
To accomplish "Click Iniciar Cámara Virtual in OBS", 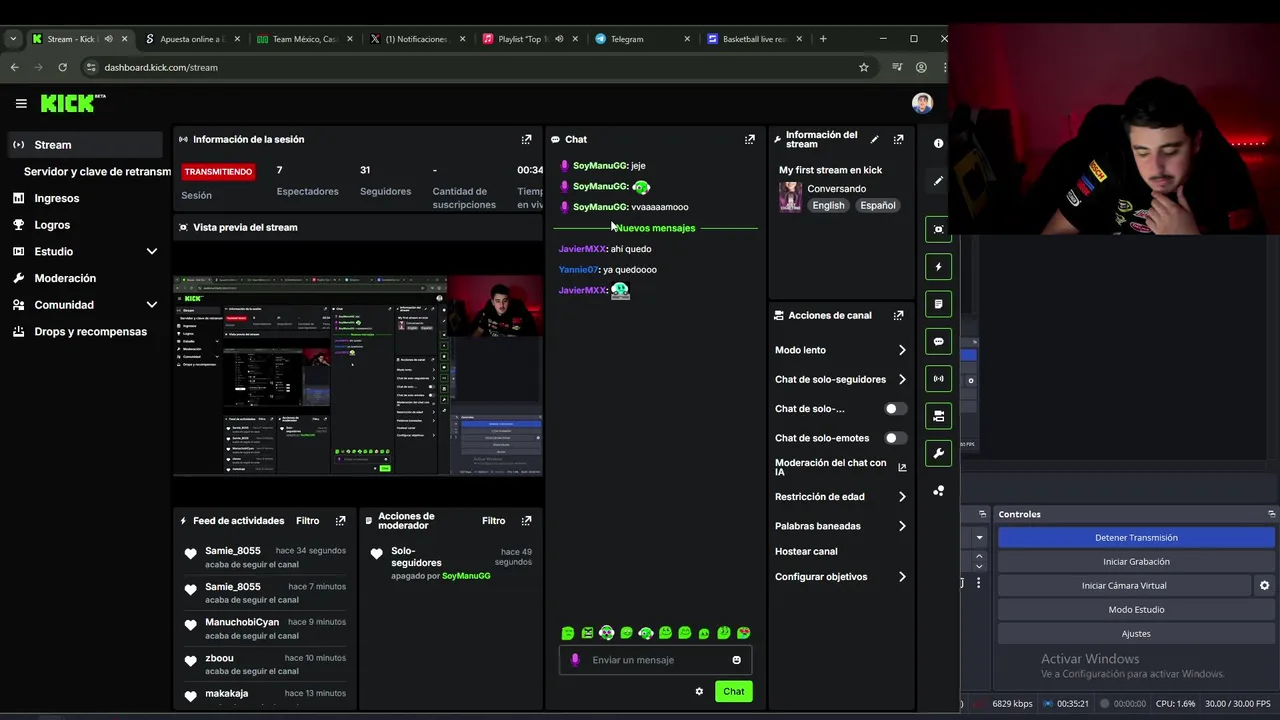I will (x=1124, y=586).
